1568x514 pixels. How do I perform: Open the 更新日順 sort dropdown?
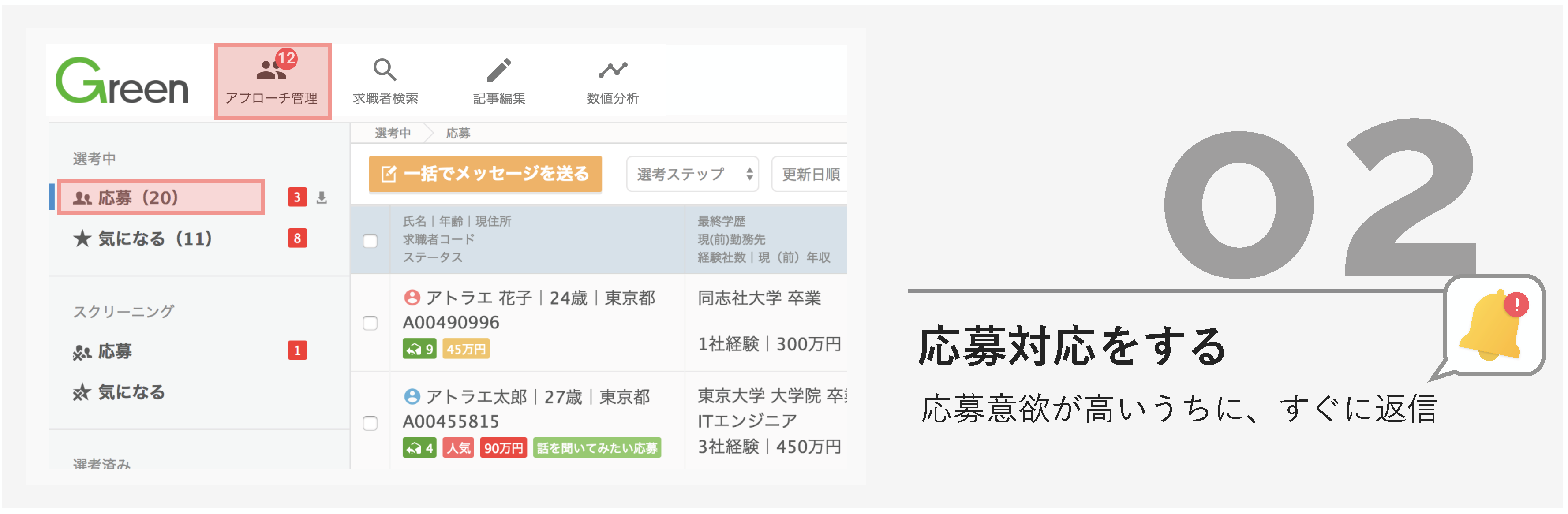[809, 175]
